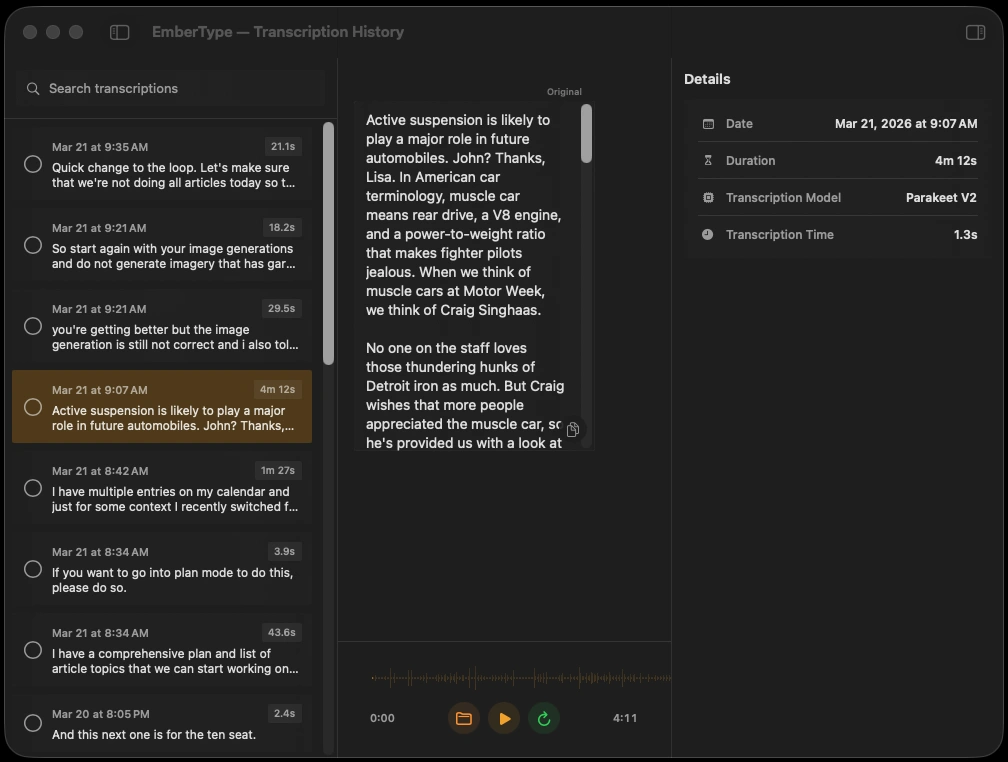The height and width of the screenshot is (762, 1008).
Task: Click the 4m 12s badge in list
Action: (277, 390)
